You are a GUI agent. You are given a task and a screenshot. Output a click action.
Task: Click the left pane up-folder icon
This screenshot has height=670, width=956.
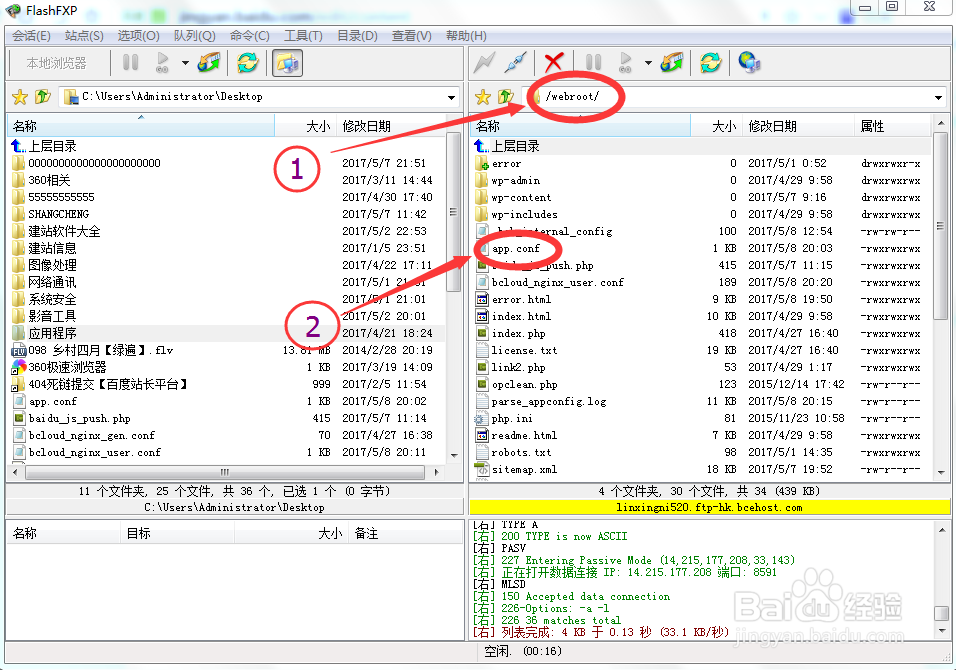[42, 96]
